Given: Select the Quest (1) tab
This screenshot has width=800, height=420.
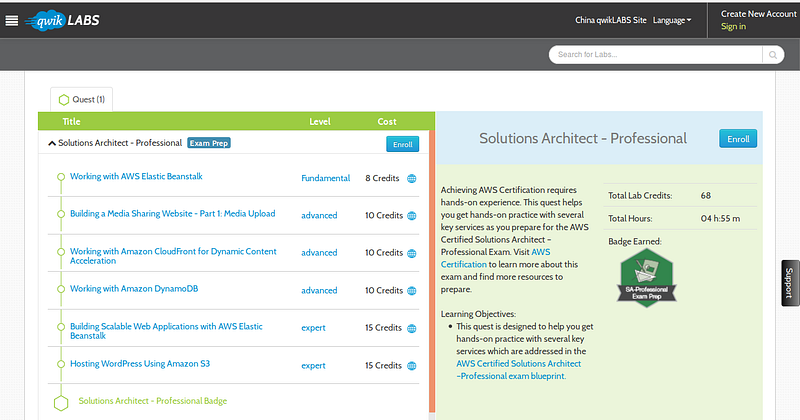Looking at the screenshot, I should [82, 100].
